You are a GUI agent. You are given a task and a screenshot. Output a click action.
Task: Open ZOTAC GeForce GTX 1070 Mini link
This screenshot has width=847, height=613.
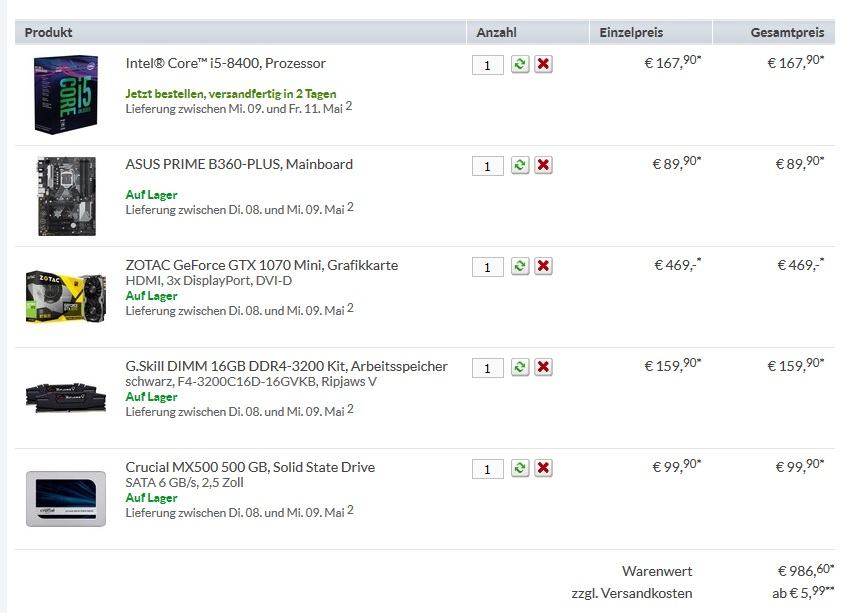(x=261, y=265)
